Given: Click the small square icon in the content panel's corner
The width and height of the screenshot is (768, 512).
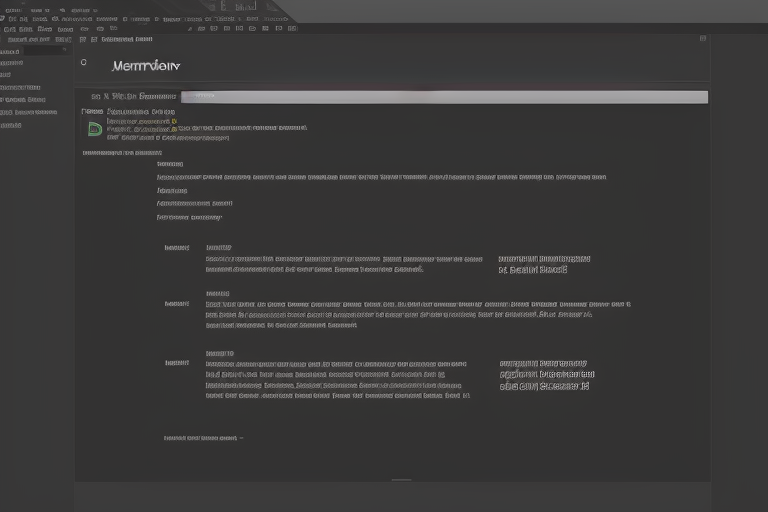Looking at the screenshot, I should tap(703, 39).
